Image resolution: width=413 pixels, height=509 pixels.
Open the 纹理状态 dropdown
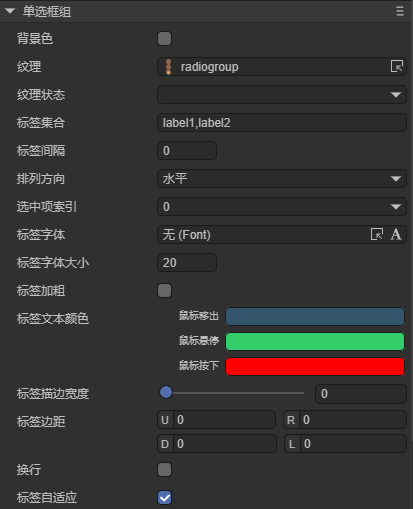282,95
